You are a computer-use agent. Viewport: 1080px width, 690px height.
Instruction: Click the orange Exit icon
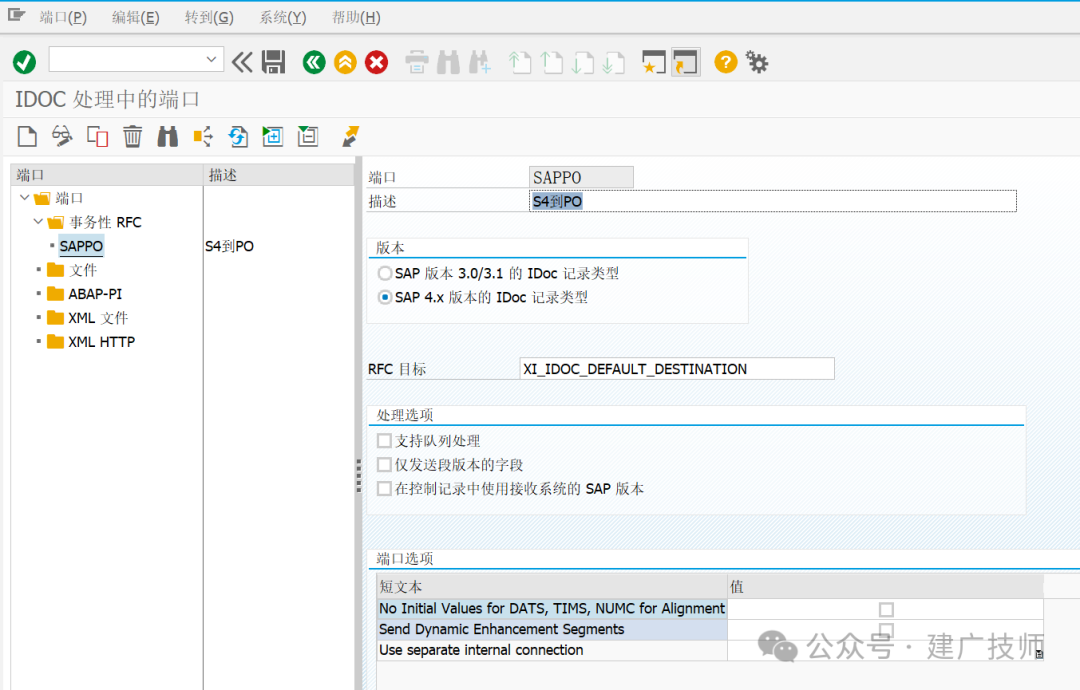(x=345, y=63)
